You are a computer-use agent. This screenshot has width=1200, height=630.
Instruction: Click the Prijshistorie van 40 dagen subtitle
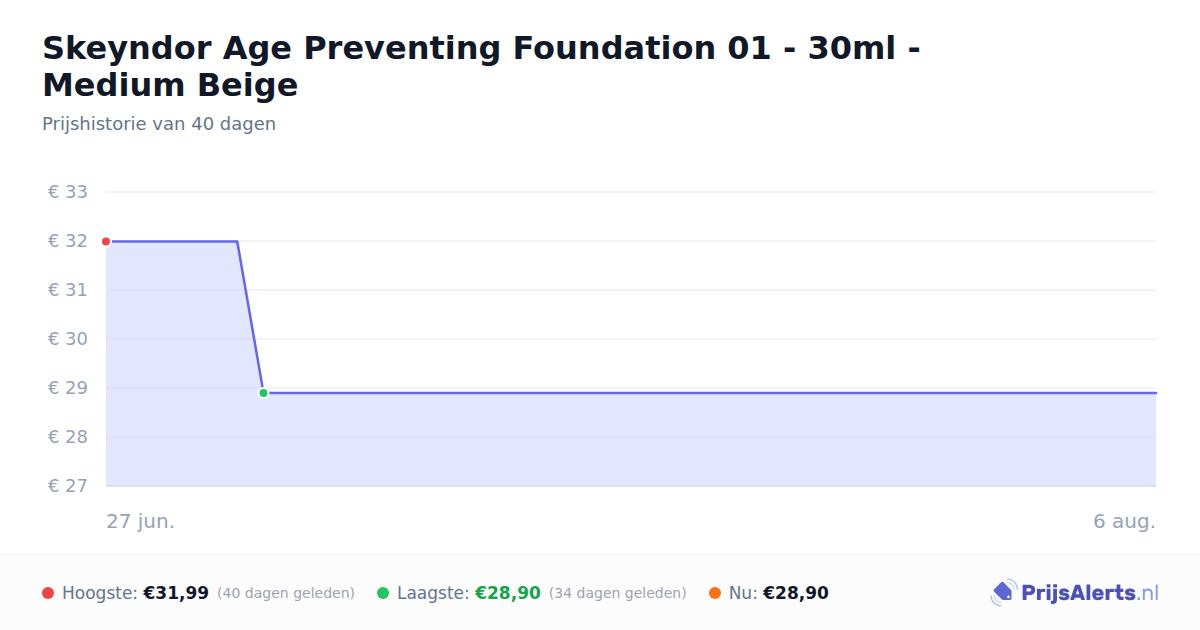point(159,124)
